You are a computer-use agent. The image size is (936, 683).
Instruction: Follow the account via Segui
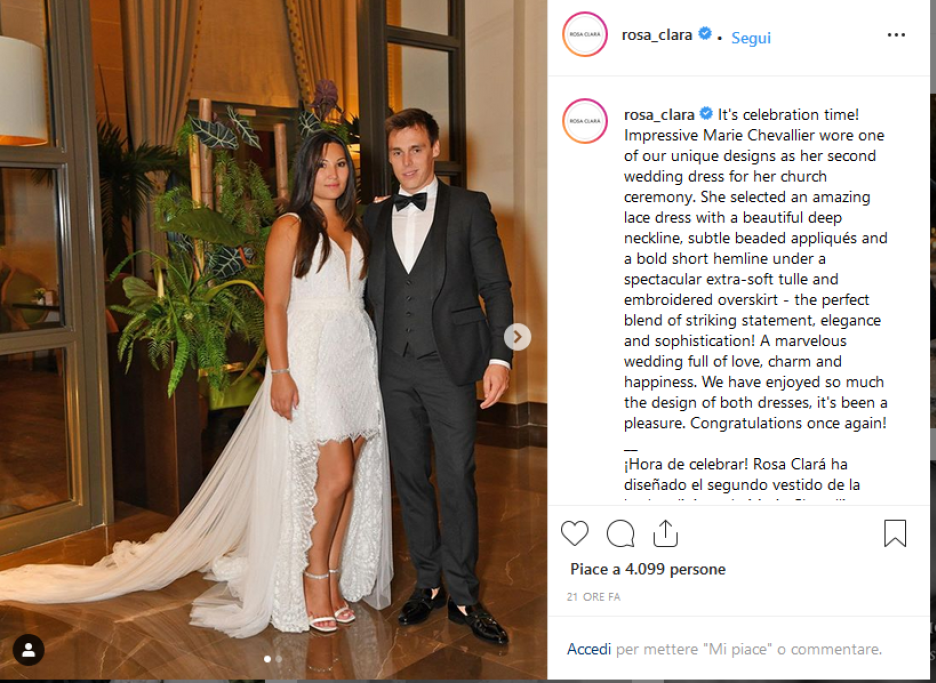tap(751, 38)
